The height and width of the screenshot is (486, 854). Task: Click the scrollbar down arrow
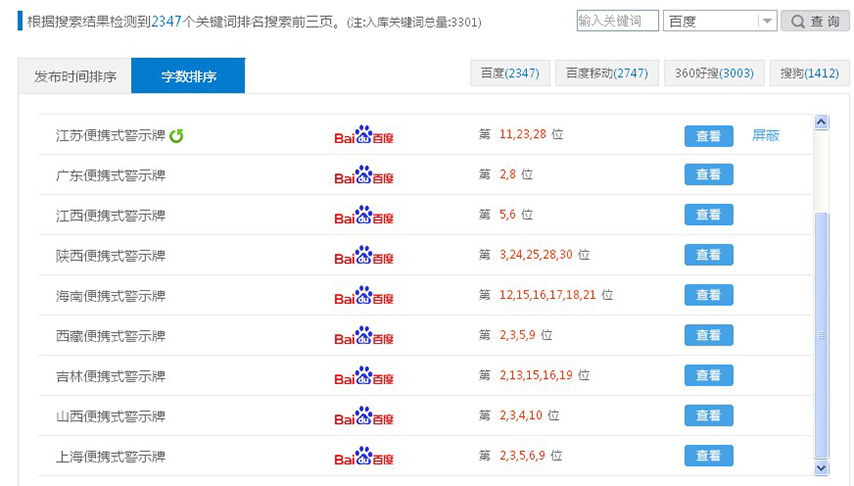coord(821,467)
